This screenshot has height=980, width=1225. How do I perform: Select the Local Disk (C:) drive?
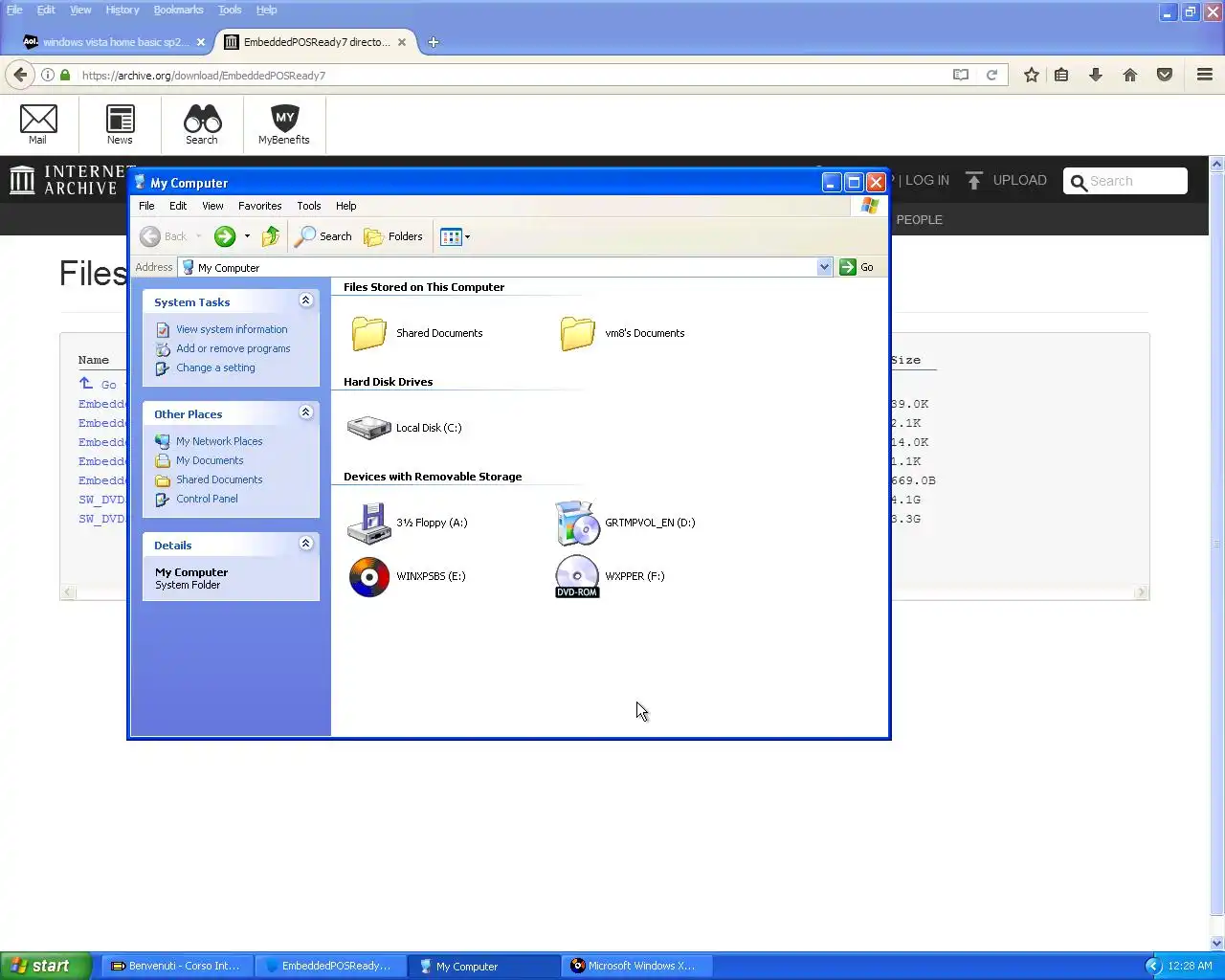pyautogui.click(x=368, y=428)
